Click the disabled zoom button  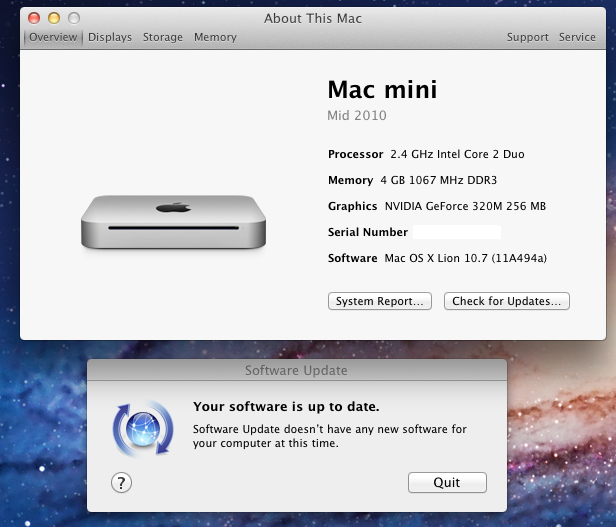point(74,18)
